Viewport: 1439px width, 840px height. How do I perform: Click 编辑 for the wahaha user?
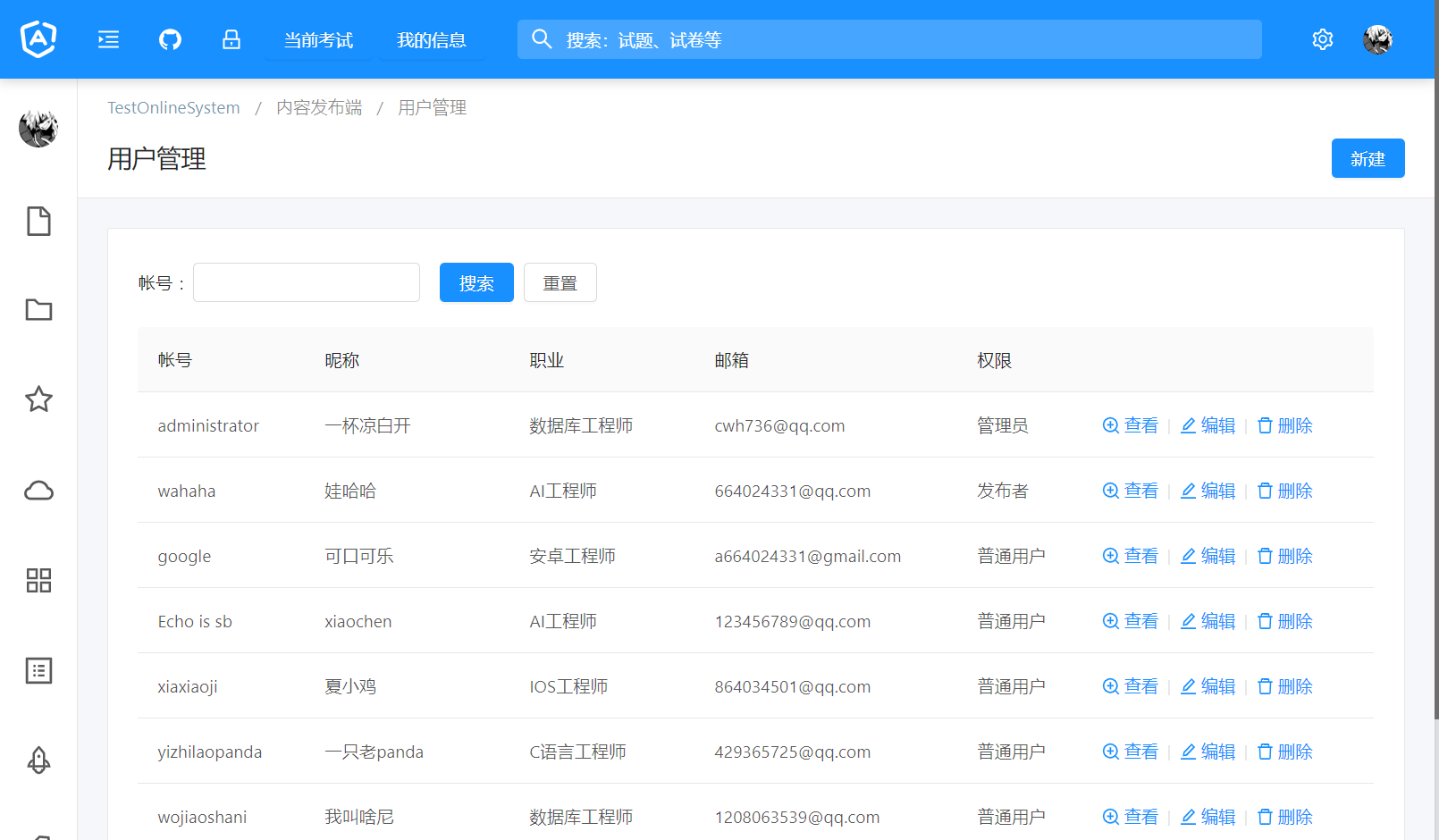click(x=1208, y=491)
